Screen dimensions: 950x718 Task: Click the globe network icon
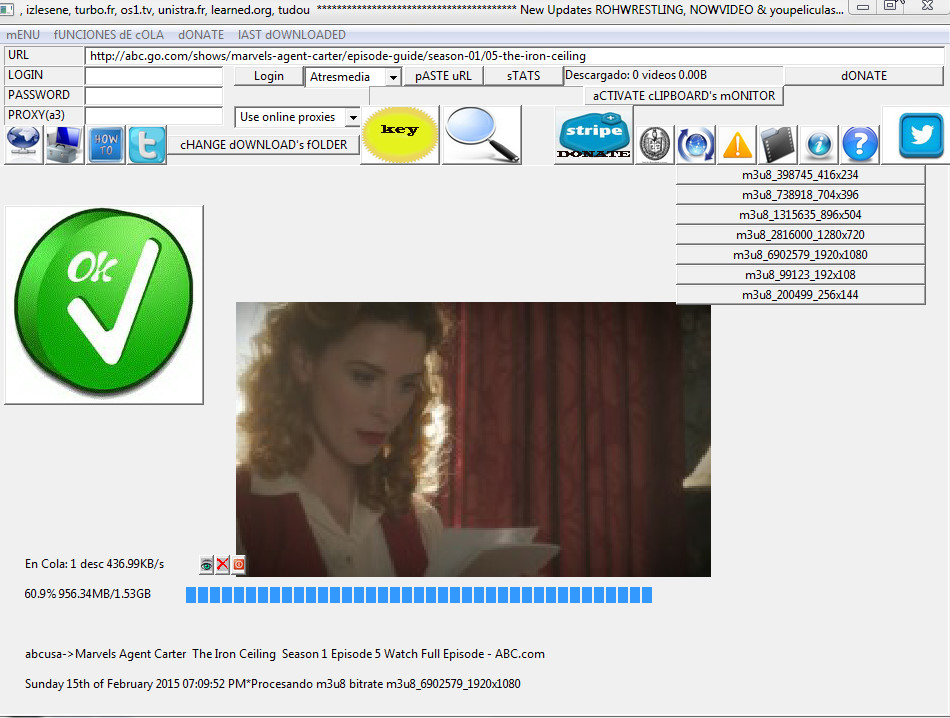coord(24,145)
